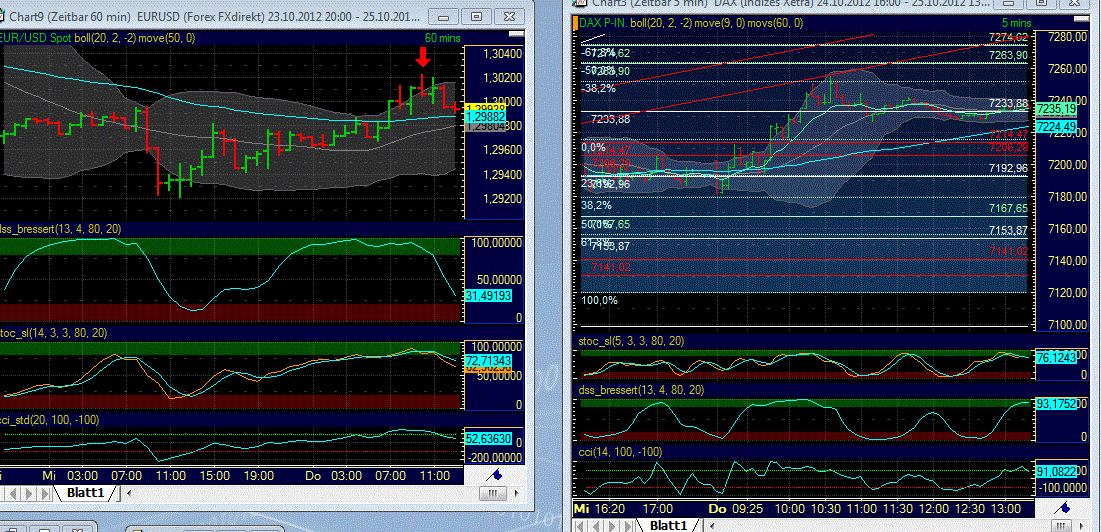Click the '5 mins' timeframe label
The image size is (1101, 532).
tap(1016, 22)
